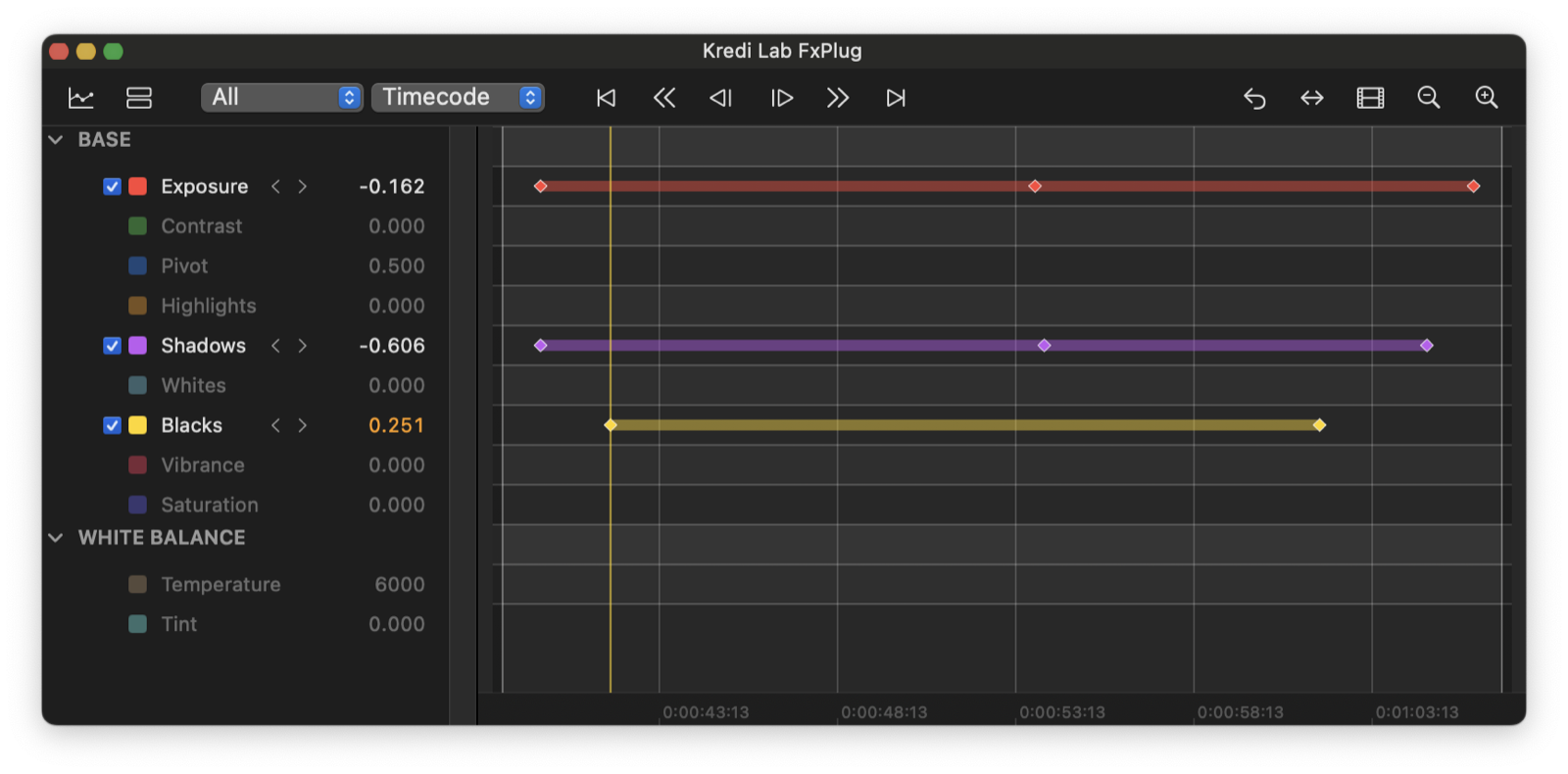Screen dimensions: 1568x774
Task: Jump to the last keyframe
Action: point(896,98)
